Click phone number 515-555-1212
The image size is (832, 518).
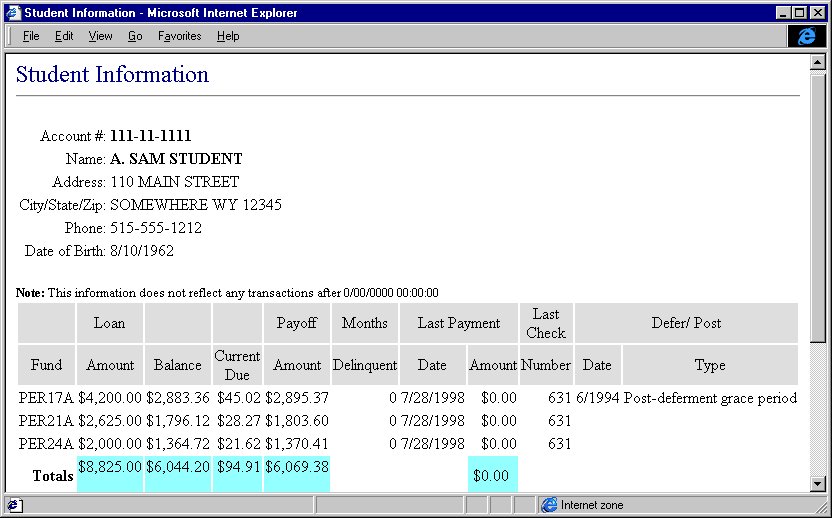156,228
